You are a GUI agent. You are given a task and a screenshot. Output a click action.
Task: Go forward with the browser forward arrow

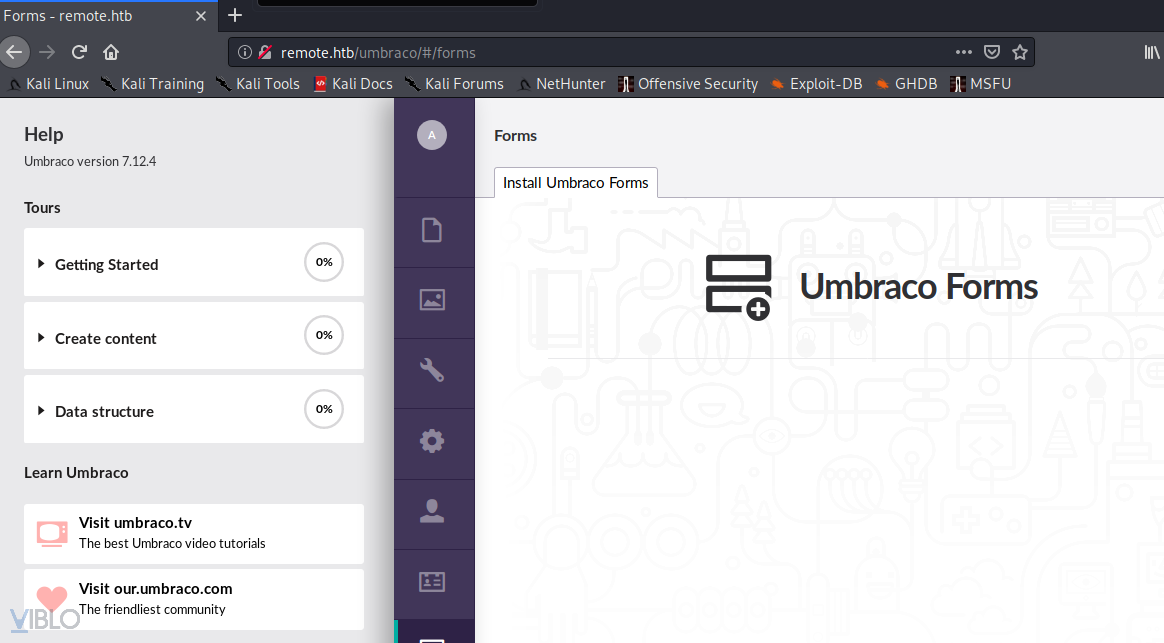pos(47,52)
